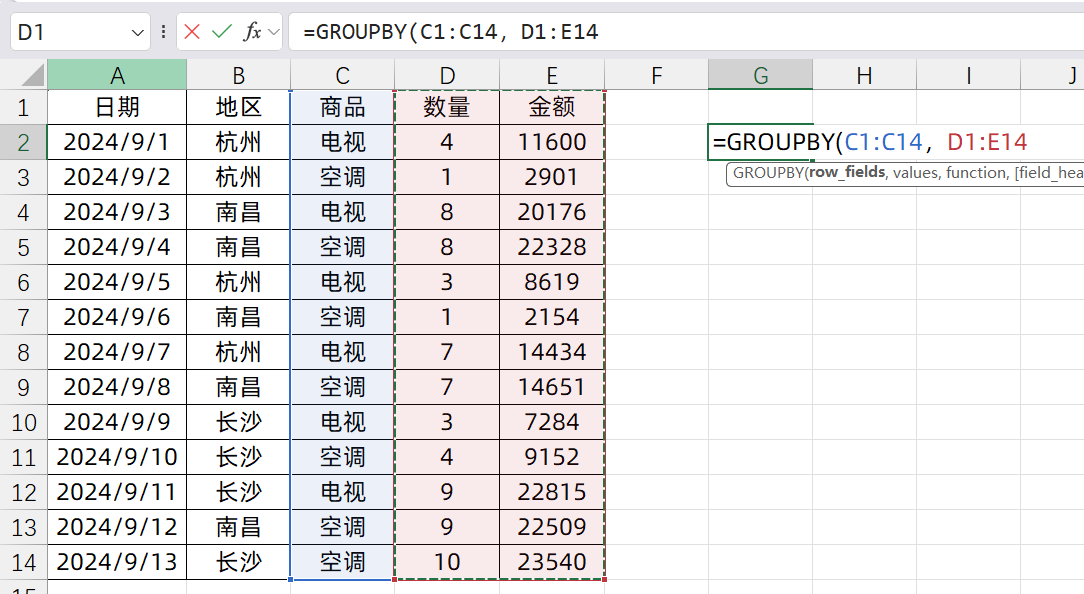Click the date cell 2024/9/13

pos(117,562)
